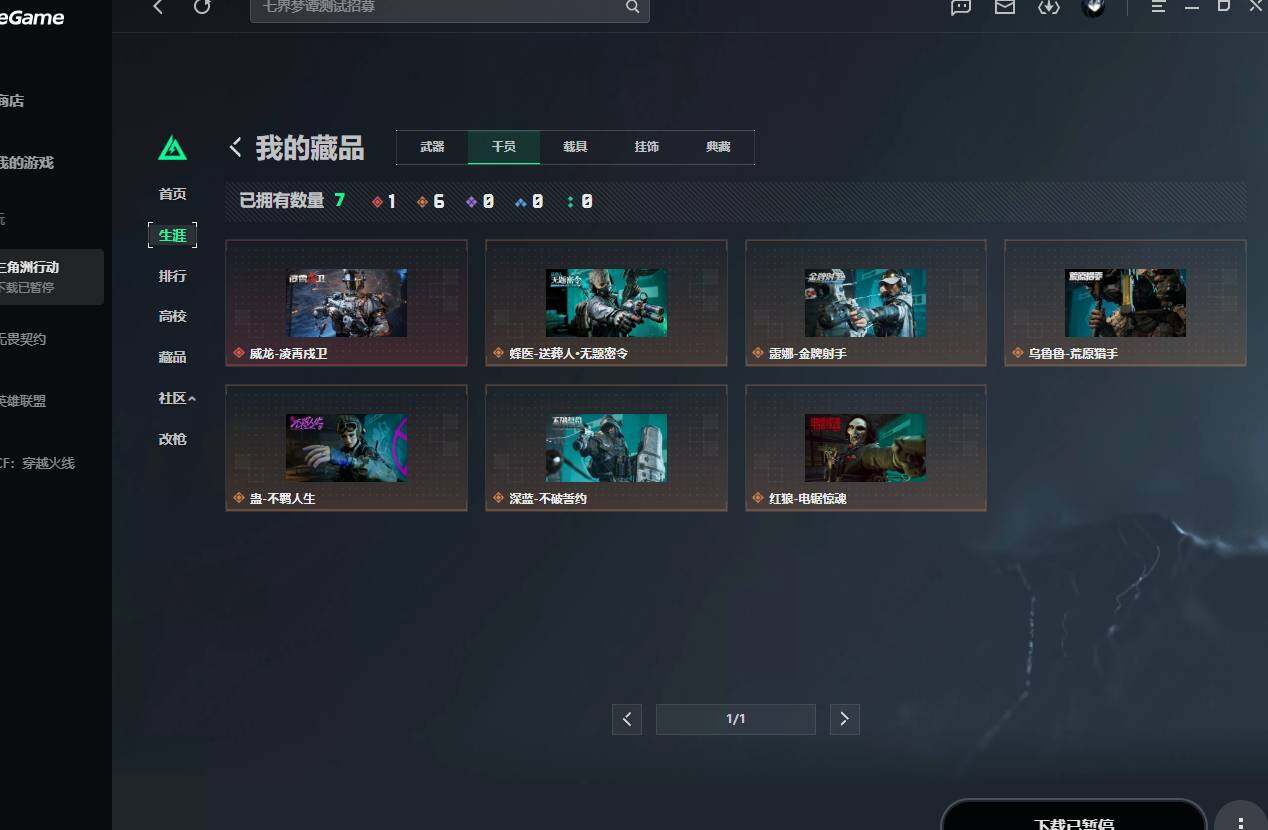This screenshot has height=830, width=1268.
Task: Open the 乌鲁鲁-荒原猎手 skin card
Action: pyautogui.click(x=1125, y=303)
